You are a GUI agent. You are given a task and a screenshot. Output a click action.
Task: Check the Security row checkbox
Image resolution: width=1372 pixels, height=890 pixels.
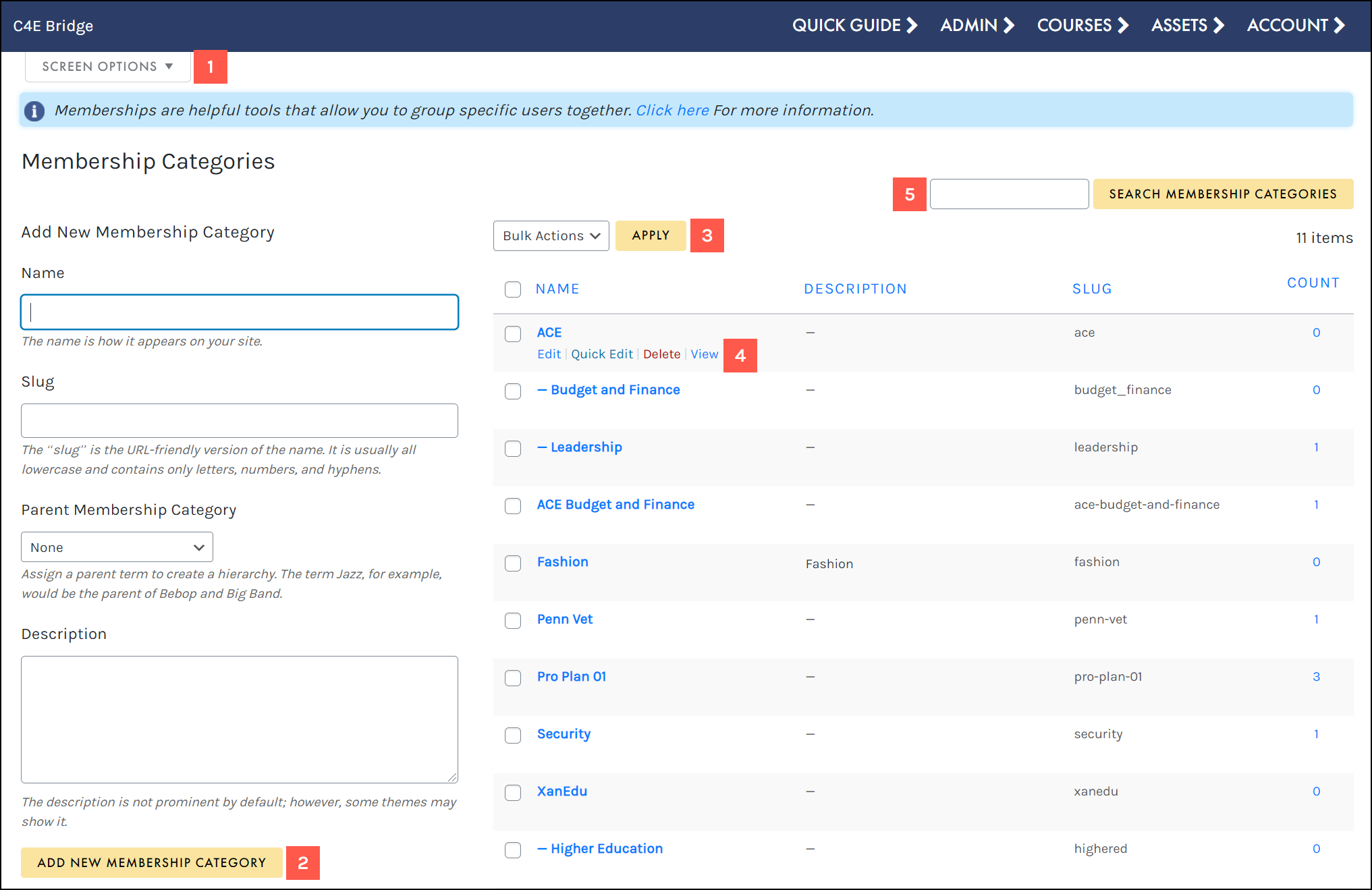tap(513, 735)
